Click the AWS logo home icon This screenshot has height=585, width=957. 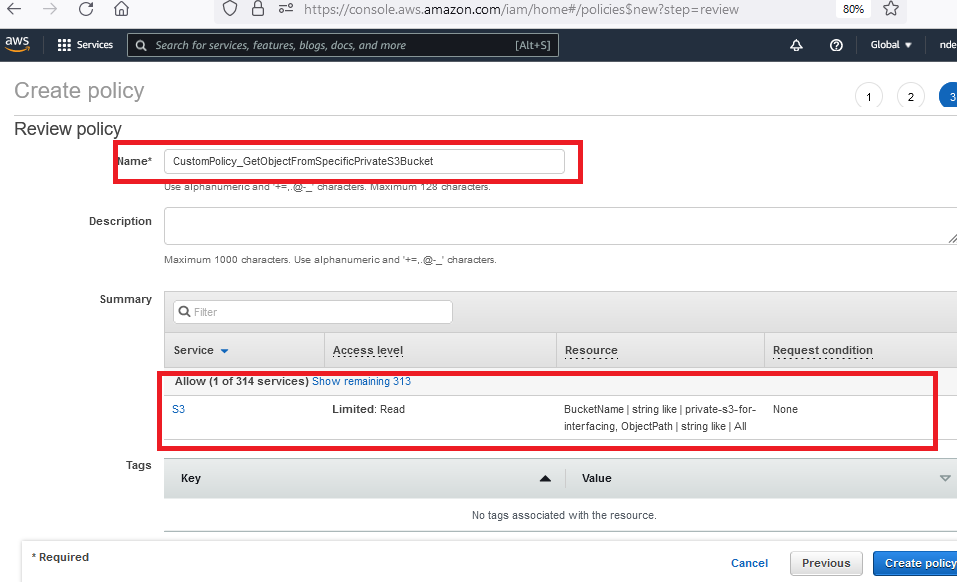[19, 44]
